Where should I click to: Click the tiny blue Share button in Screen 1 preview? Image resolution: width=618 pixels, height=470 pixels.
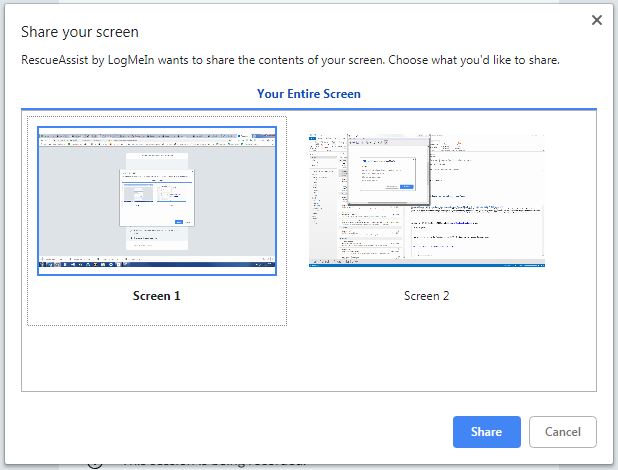(178, 222)
